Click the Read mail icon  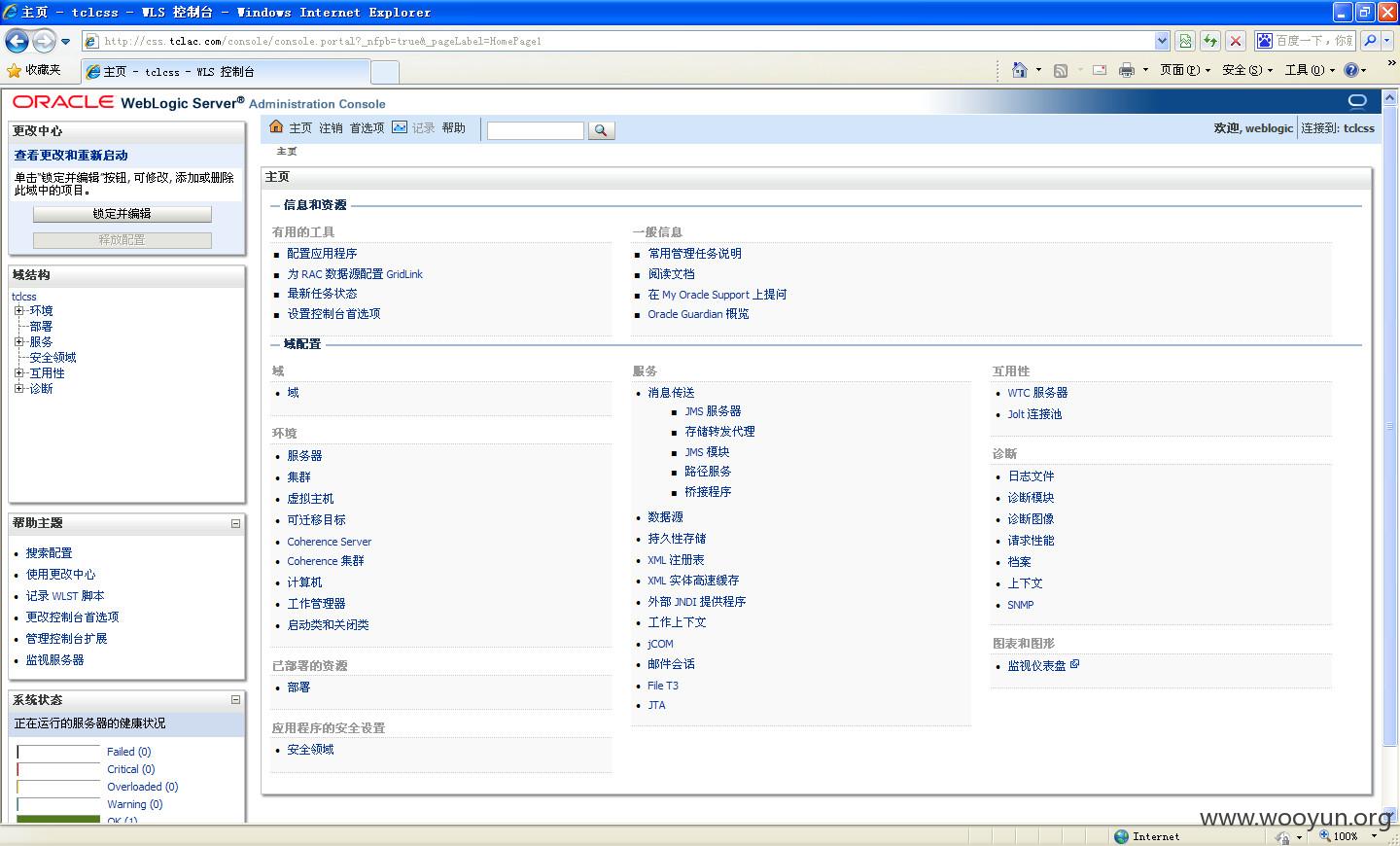pos(1100,70)
